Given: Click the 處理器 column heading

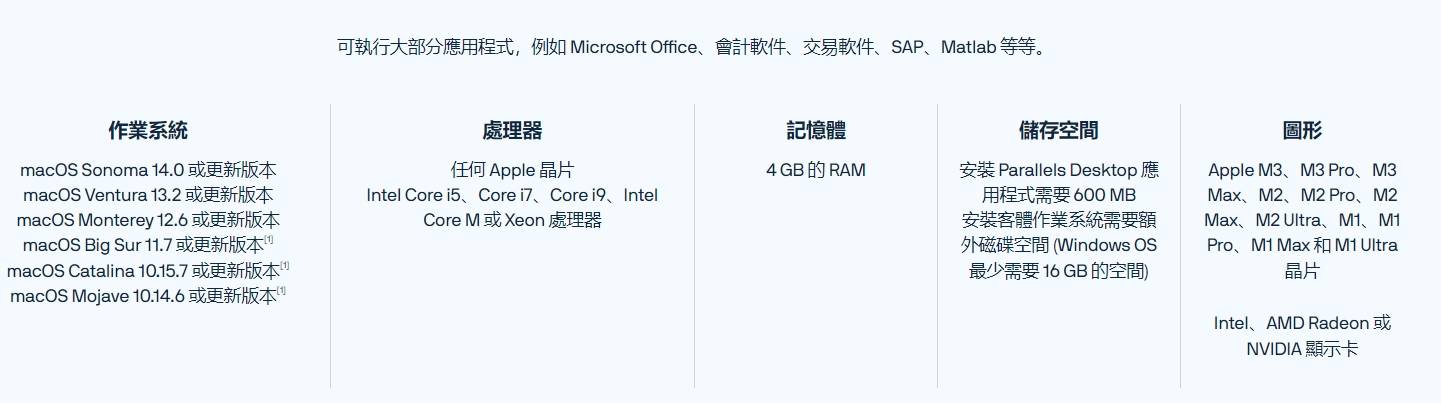Looking at the screenshot, I should (512, 130).
